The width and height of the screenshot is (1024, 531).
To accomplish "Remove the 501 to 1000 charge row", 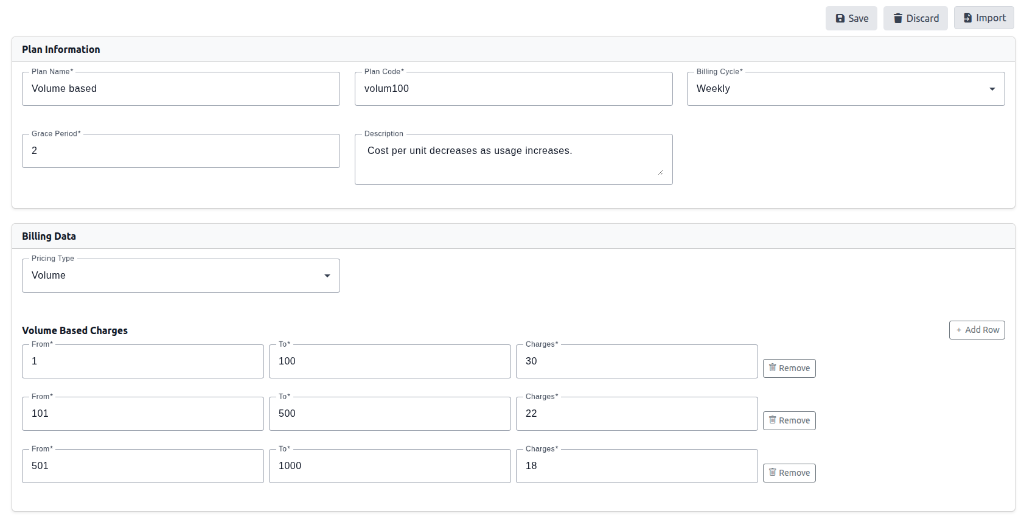I will click(789, 472).
